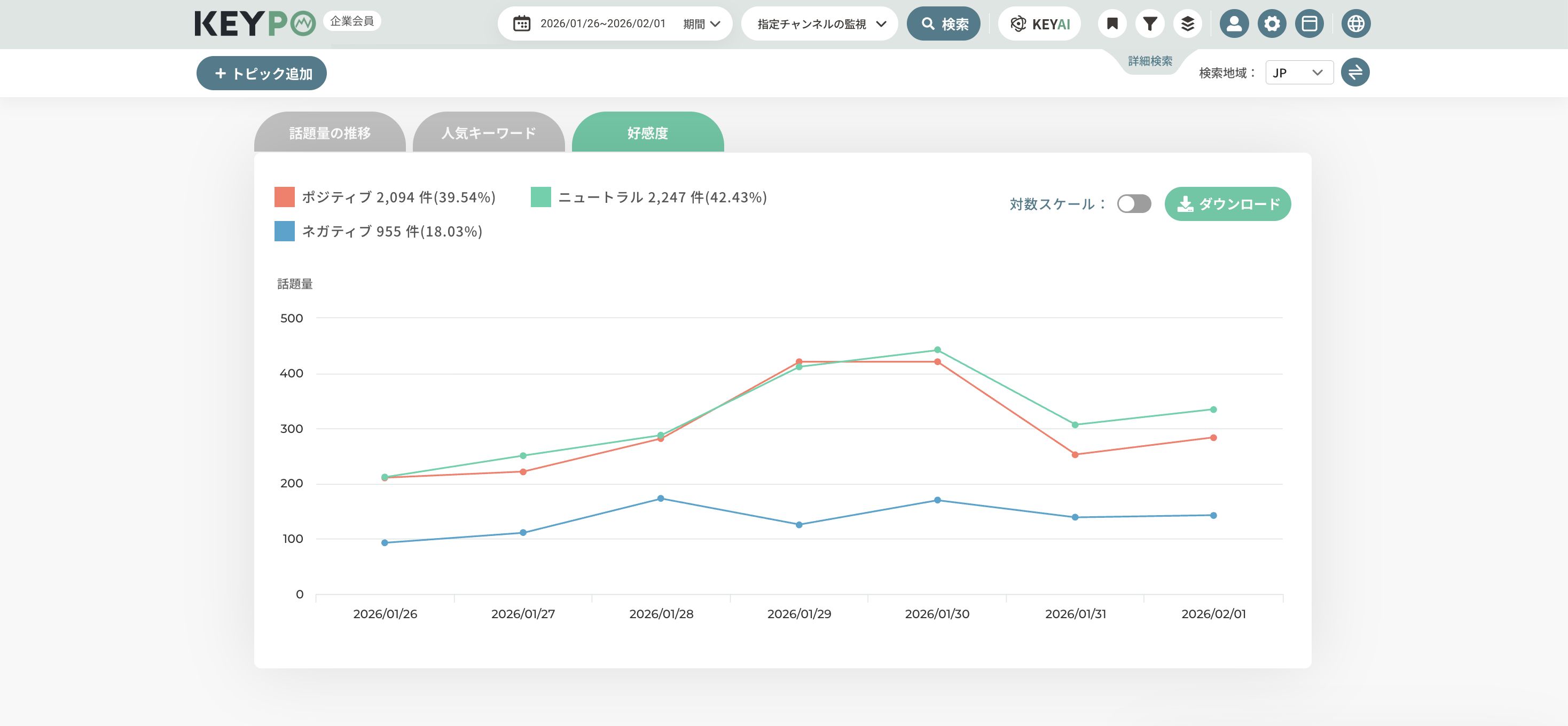Click the ニュートラル green color swatch
1568x726 pixels.
tap(540, 197)
